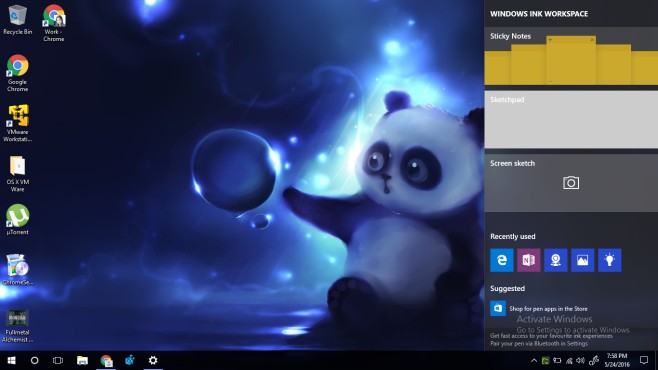Image resolution: width=658 pixels, height=370 pixels.
Task: Click the battery/power icon in system tray
Action: coord(557,360)
